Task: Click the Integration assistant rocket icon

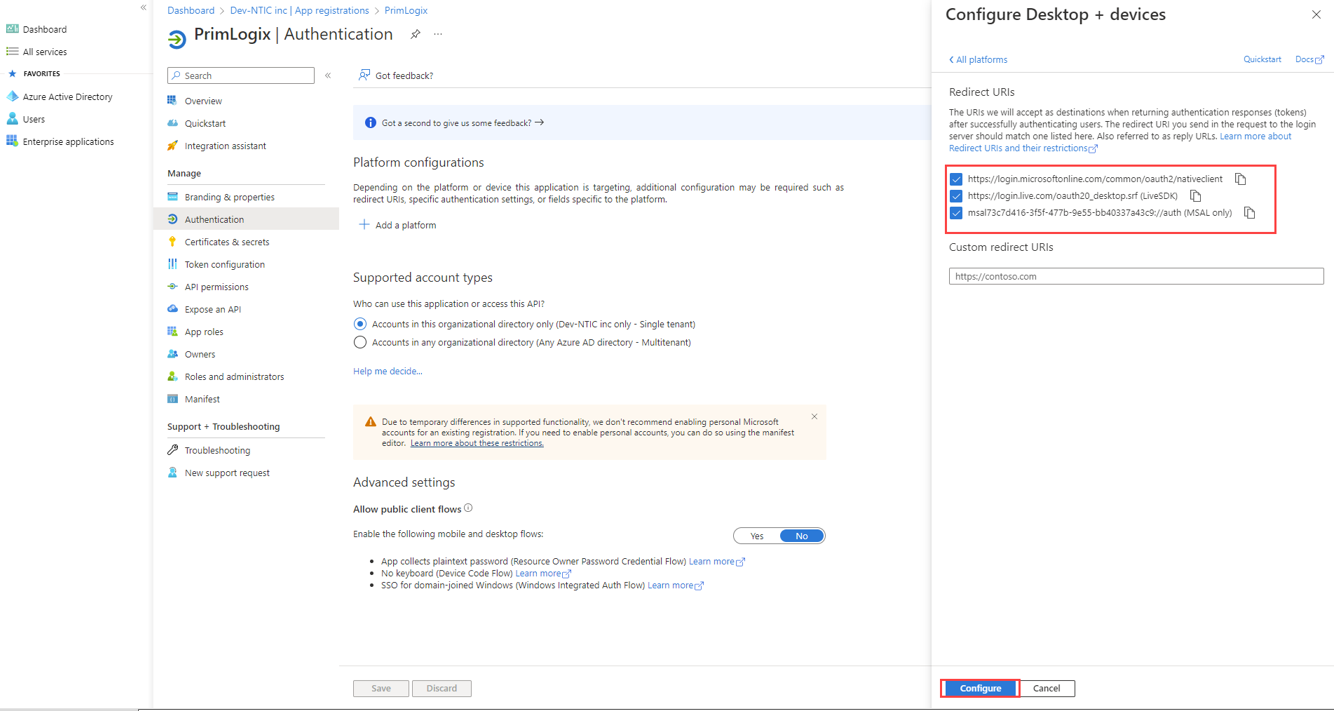Action: coord(172,146)
